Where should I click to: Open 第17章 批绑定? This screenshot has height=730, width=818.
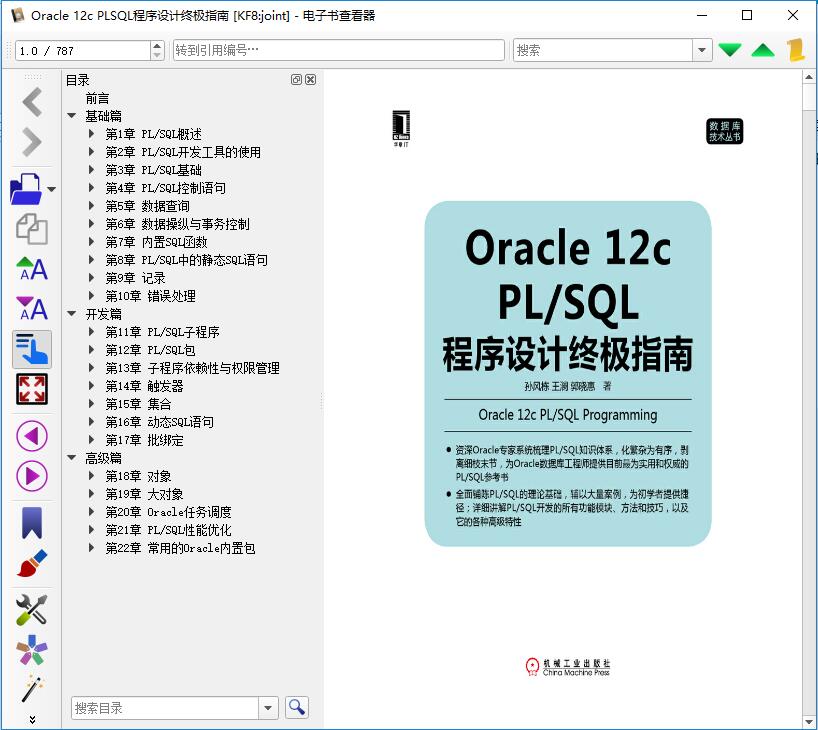point(145,440)
